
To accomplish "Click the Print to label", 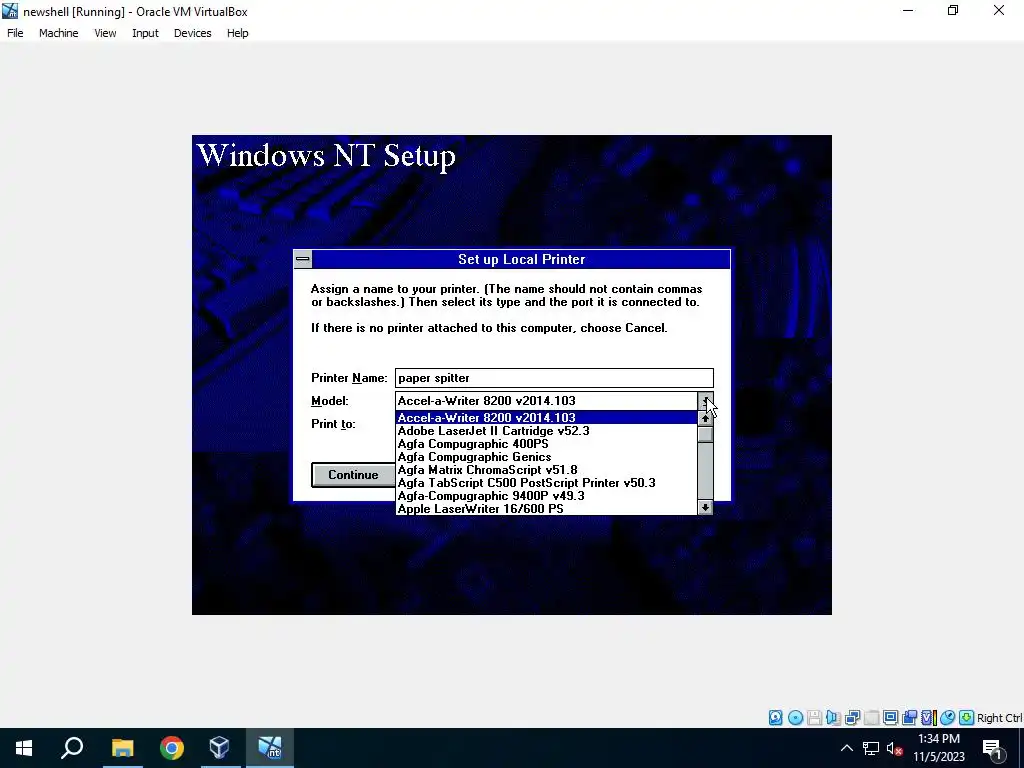I will pos(333,424).
